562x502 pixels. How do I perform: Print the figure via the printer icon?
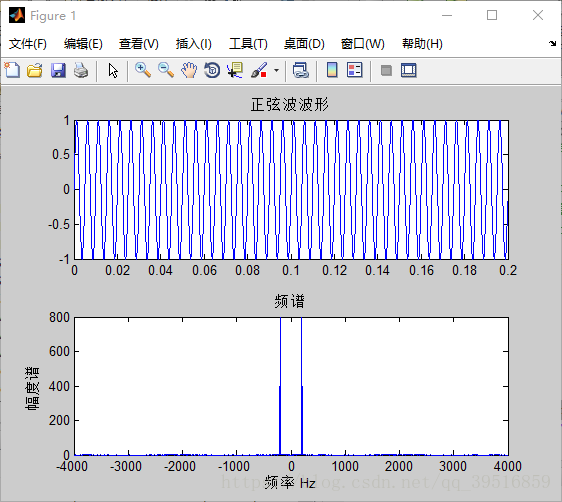[81, 70]
